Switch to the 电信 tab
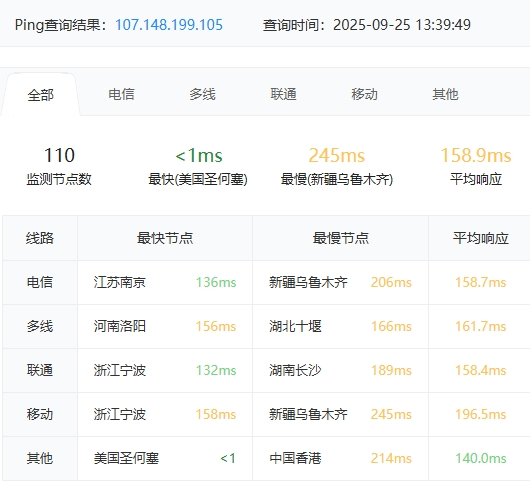This screenshot has width=530, height=491. pos(121,94)
